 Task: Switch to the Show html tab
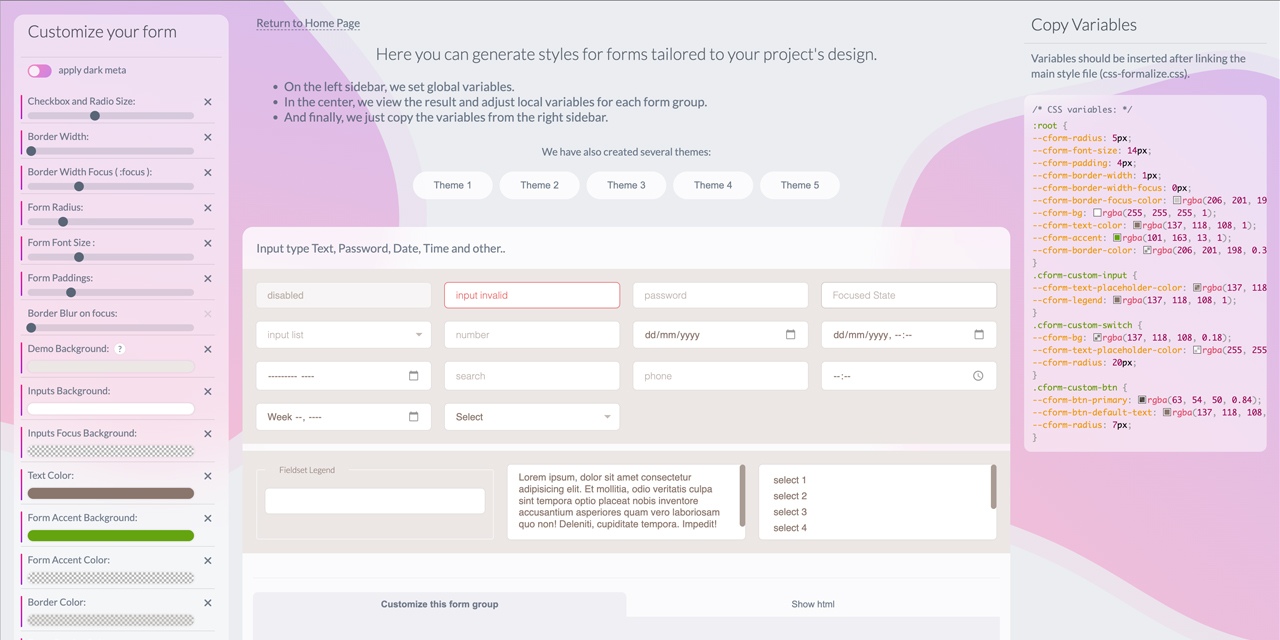[813, 604]
